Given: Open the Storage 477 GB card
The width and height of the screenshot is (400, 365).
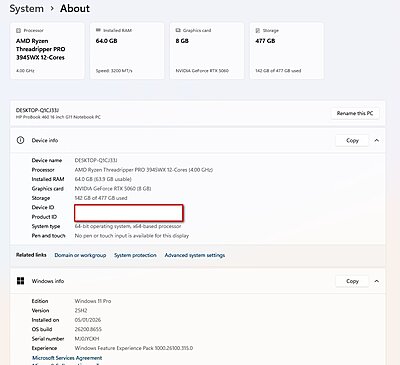Looking at the screenshot, I should click(287, 51).
